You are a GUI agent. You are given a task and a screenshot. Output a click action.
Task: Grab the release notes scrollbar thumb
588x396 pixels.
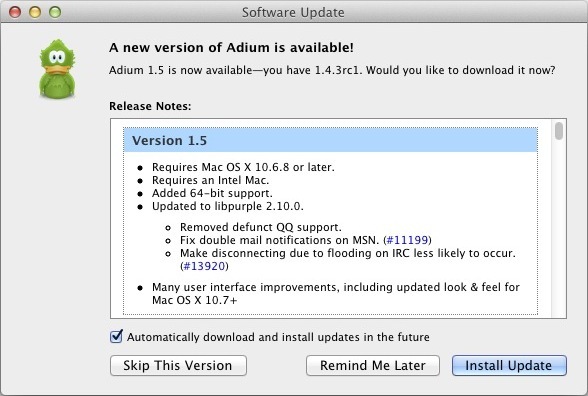559,131
